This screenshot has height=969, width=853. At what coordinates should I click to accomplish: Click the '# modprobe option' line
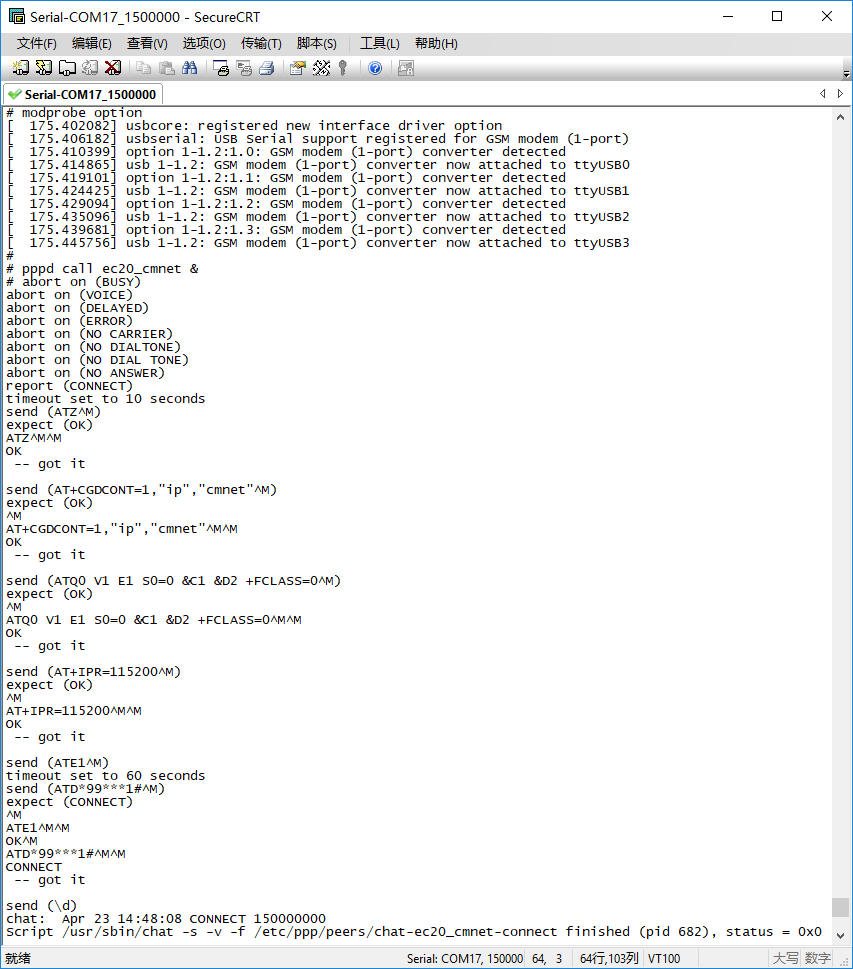coord(74,112)
